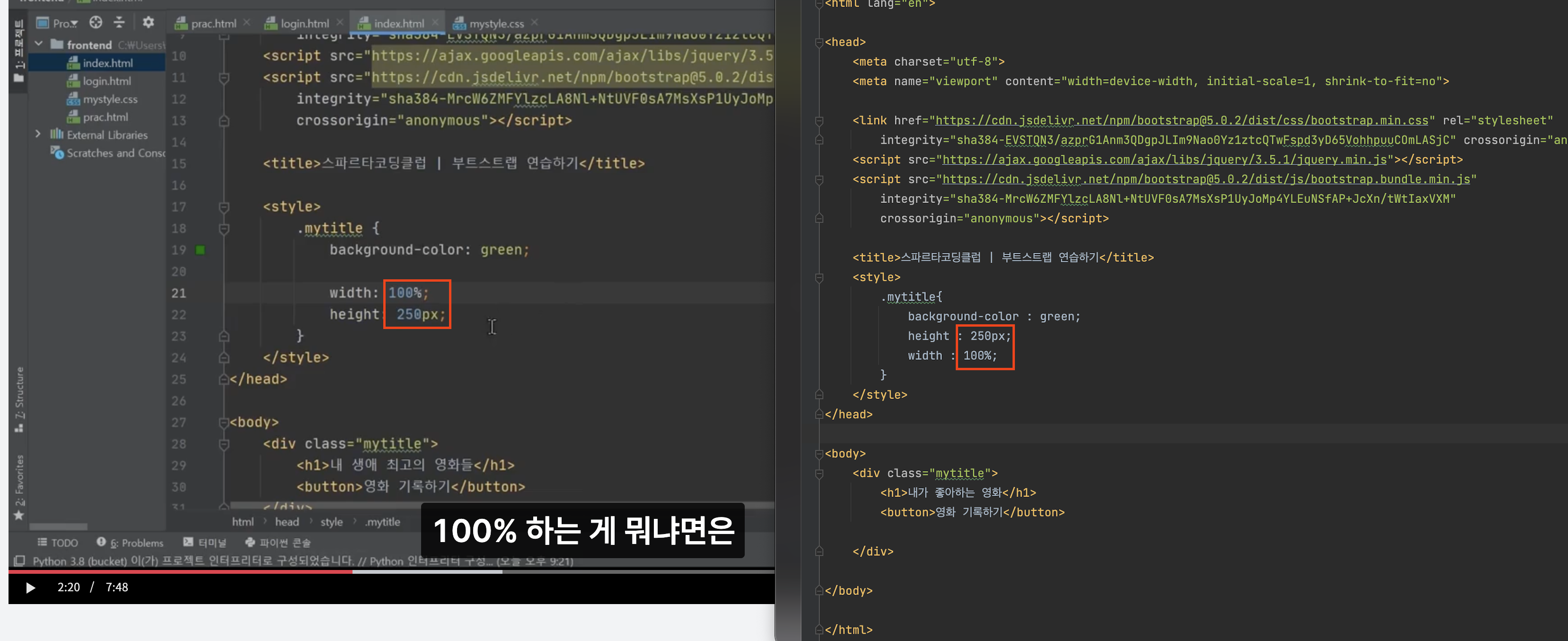Open Scratches and Consoles node

115,153
